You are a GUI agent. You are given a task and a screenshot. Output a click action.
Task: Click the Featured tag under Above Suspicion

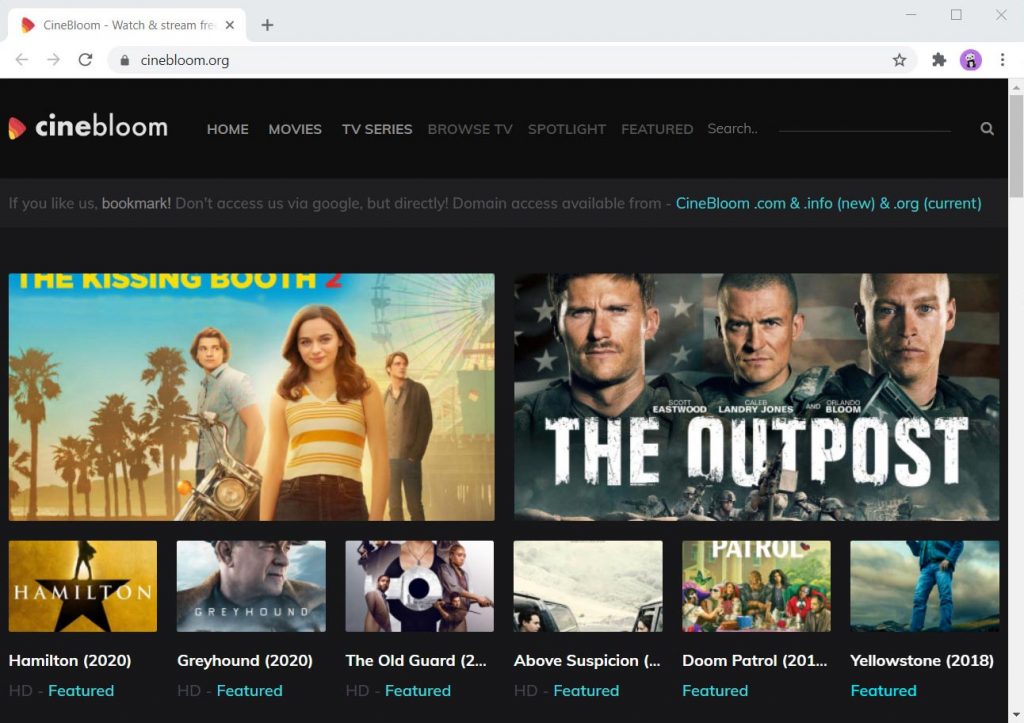(x=586, y=690)
